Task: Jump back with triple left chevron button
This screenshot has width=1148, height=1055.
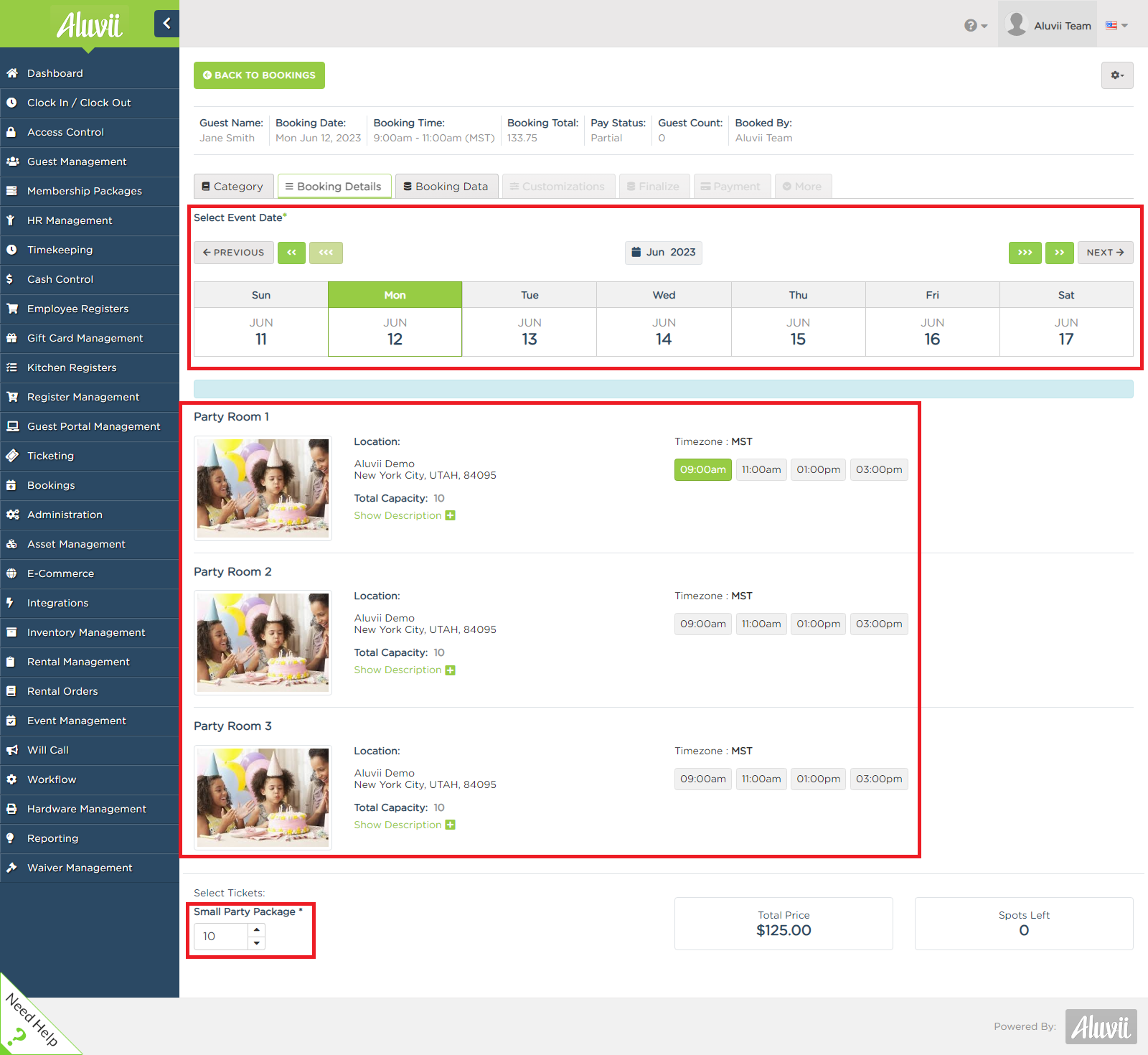Action: click(326, 253)
